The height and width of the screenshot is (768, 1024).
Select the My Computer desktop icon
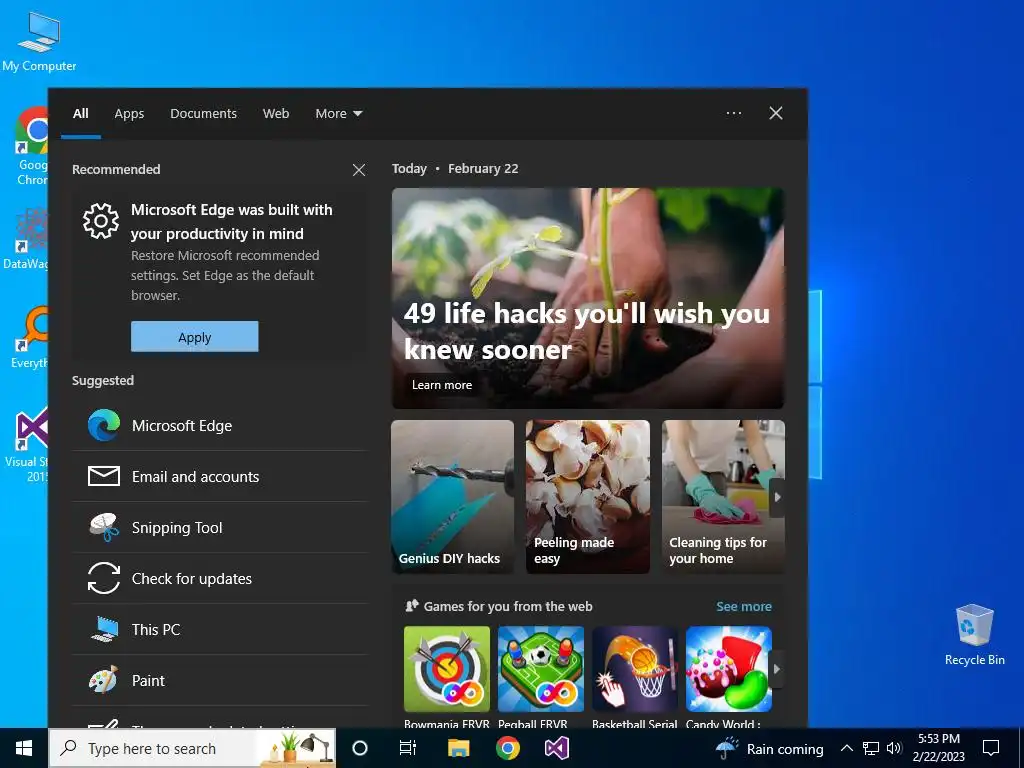39,42
